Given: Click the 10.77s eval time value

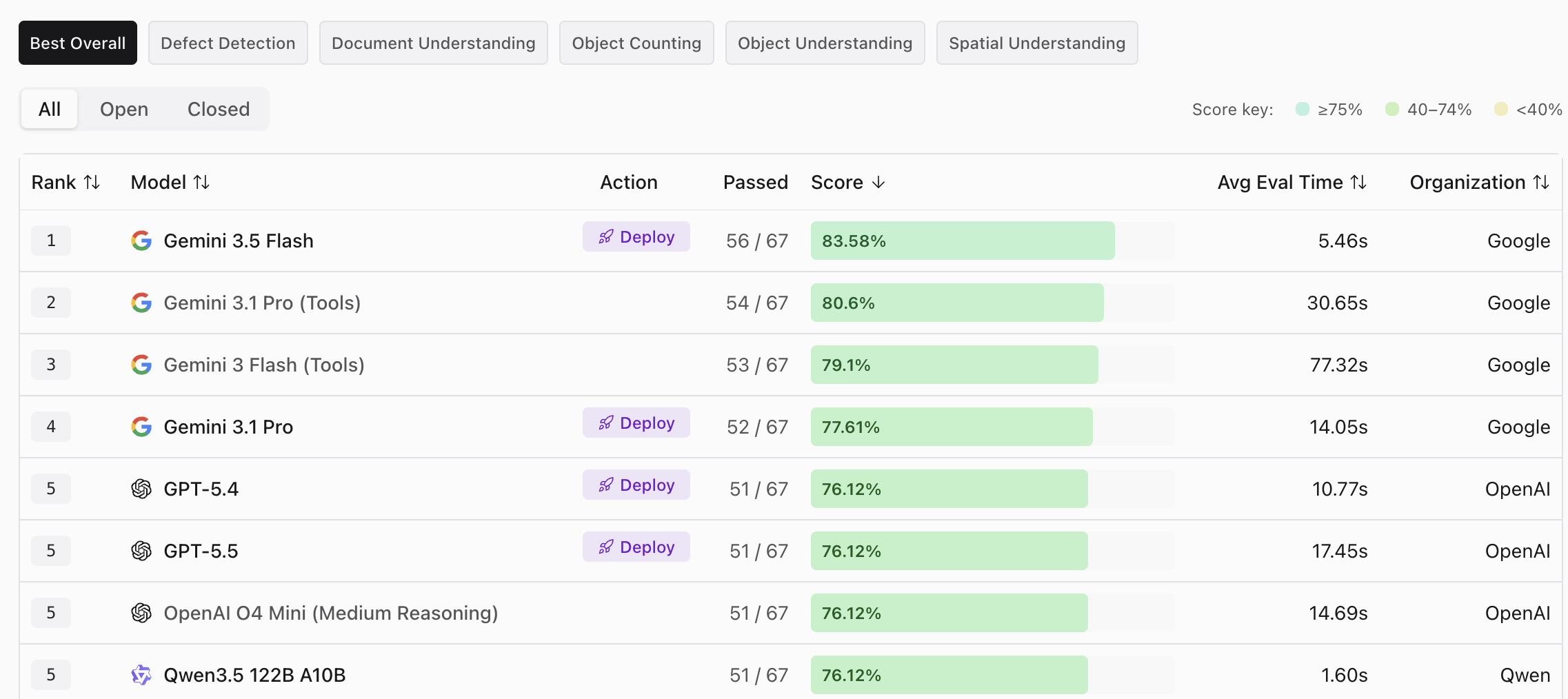Looking at the screenshot, I should pos(1340,489).
